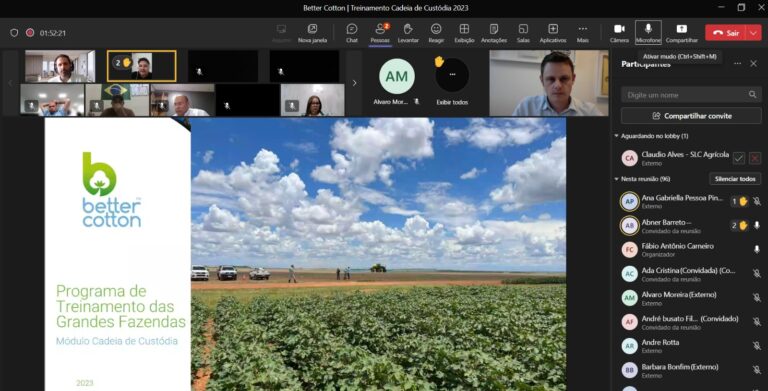Click Abner Barreto's microphone icon
Image resolution: width=768 pixels, height=391 pixels.
tap(757, 225)
